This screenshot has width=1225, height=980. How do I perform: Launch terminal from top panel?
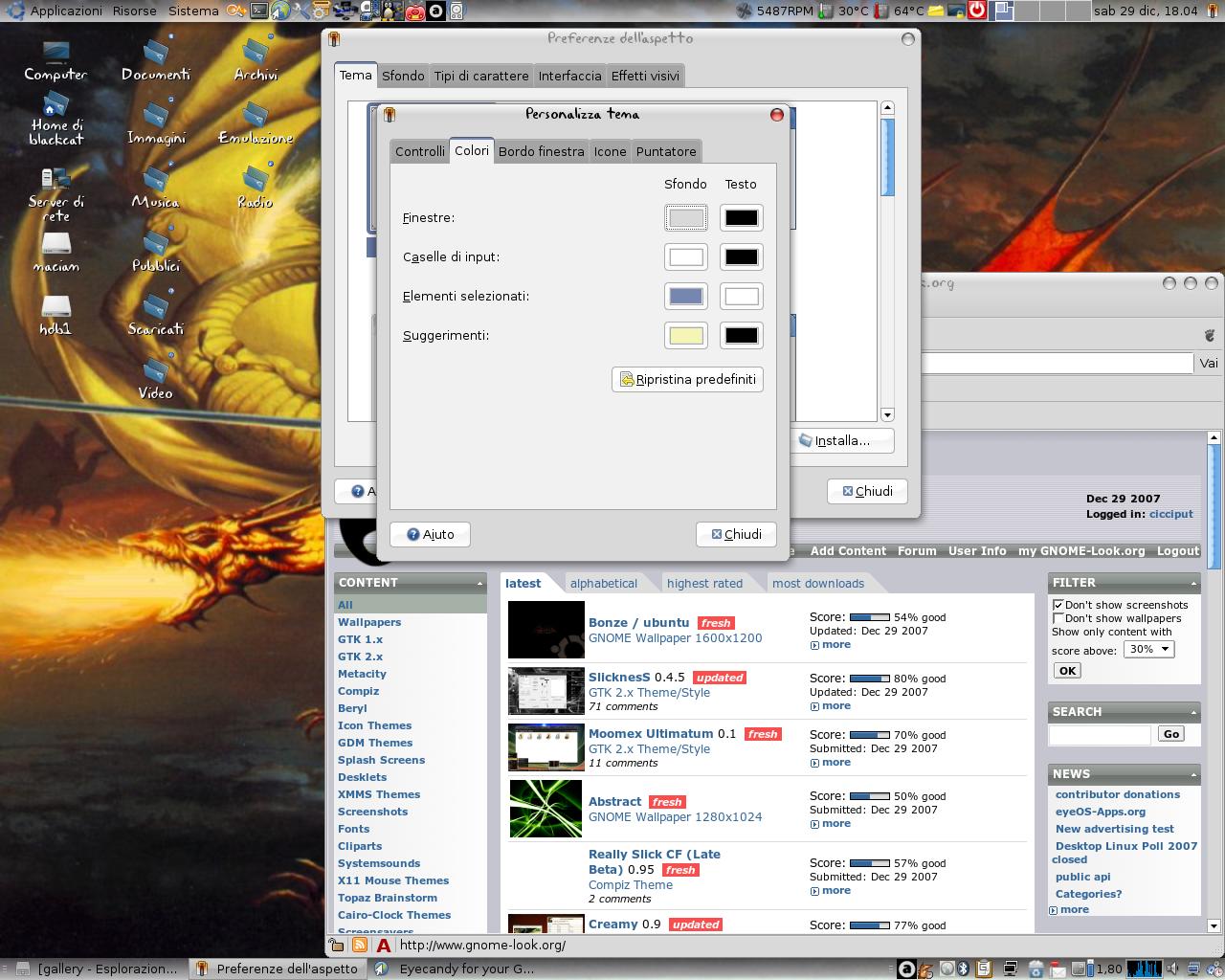[x=258, y=11]
